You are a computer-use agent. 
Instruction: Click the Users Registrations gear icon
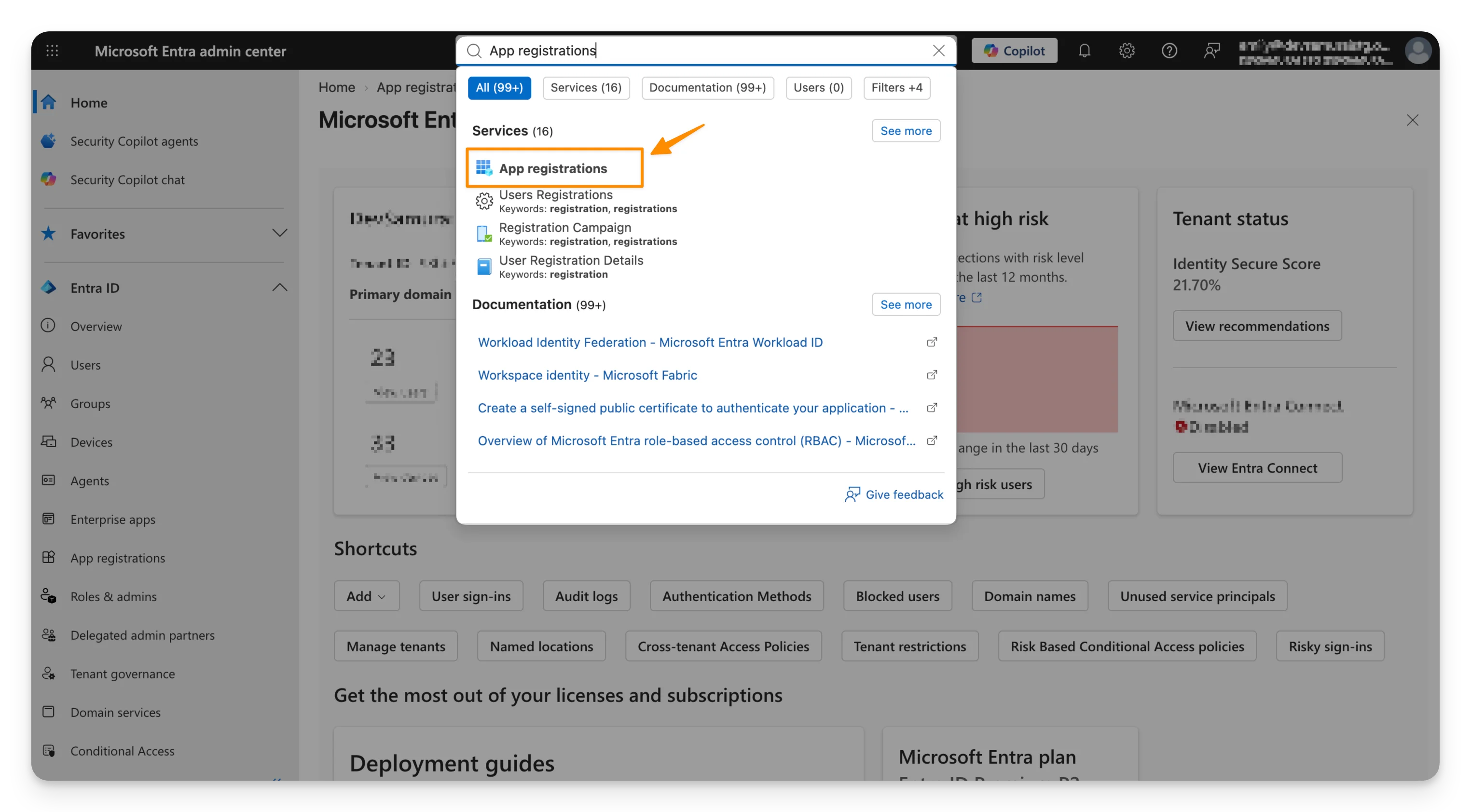pos(484,200)
